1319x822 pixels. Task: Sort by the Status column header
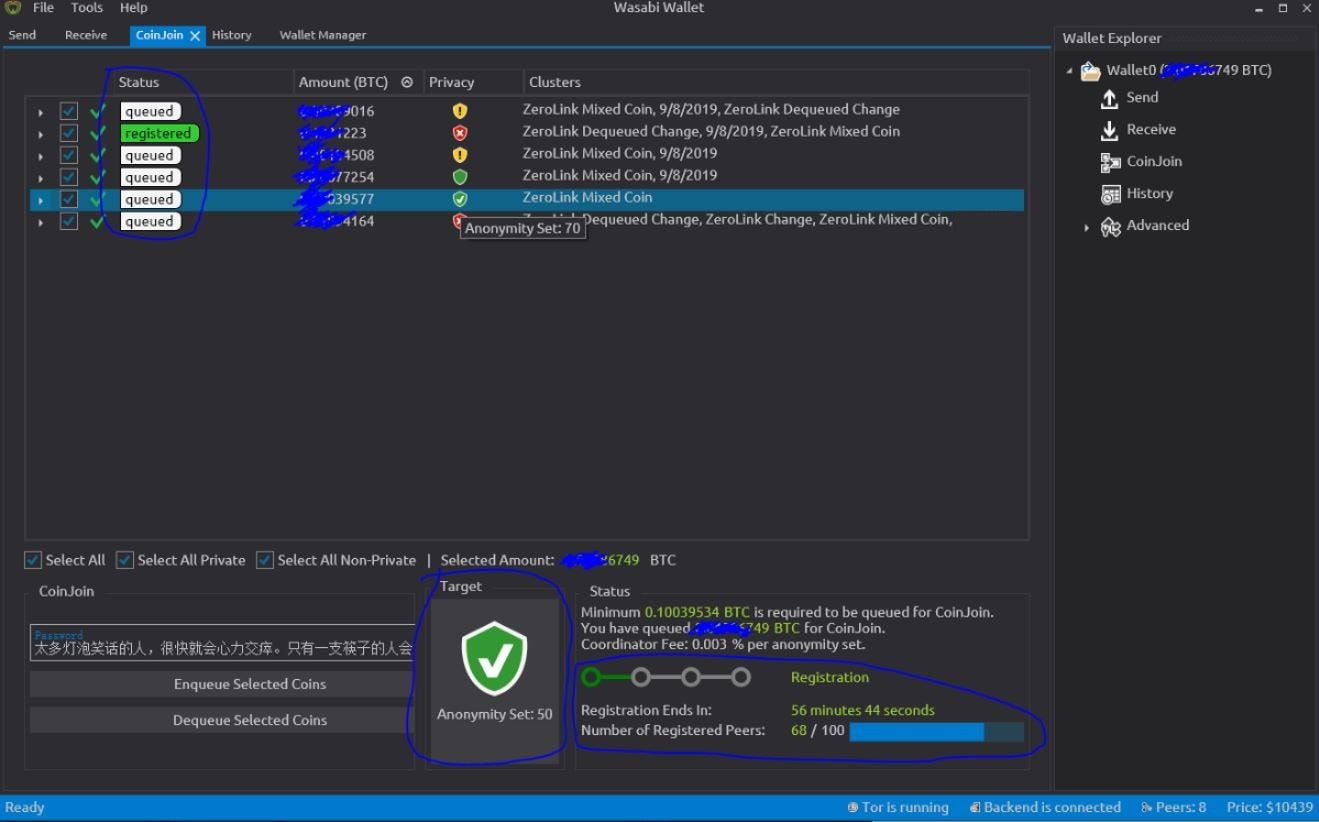139,82
